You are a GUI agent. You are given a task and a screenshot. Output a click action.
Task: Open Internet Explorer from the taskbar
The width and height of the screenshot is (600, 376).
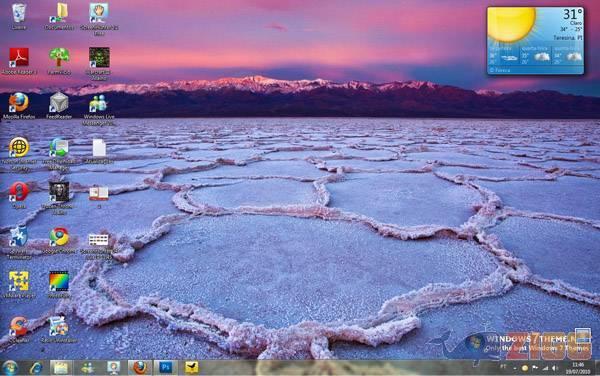click(x=36, y=368)
